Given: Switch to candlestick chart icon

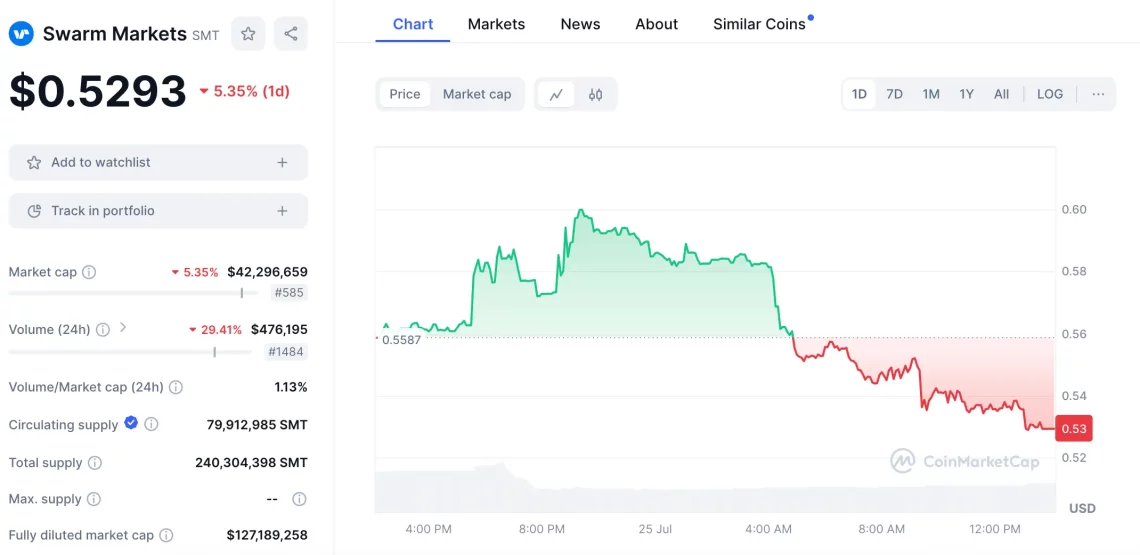Looking at the screenshot, I should click(595, 95).
